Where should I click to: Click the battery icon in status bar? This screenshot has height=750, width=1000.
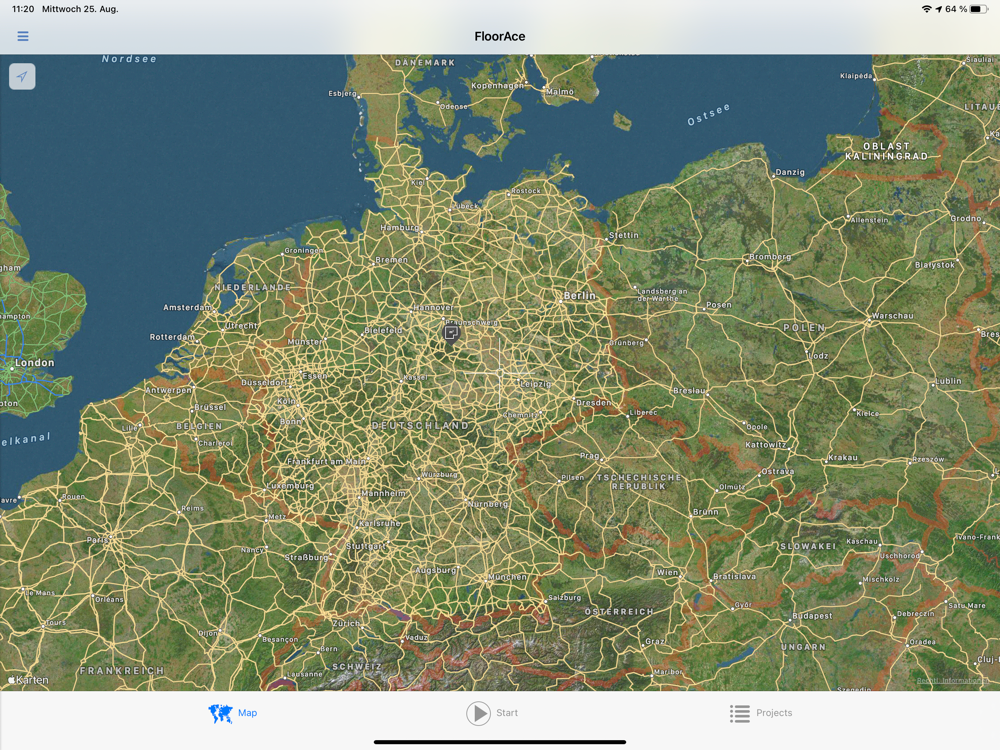pos(979,9)
